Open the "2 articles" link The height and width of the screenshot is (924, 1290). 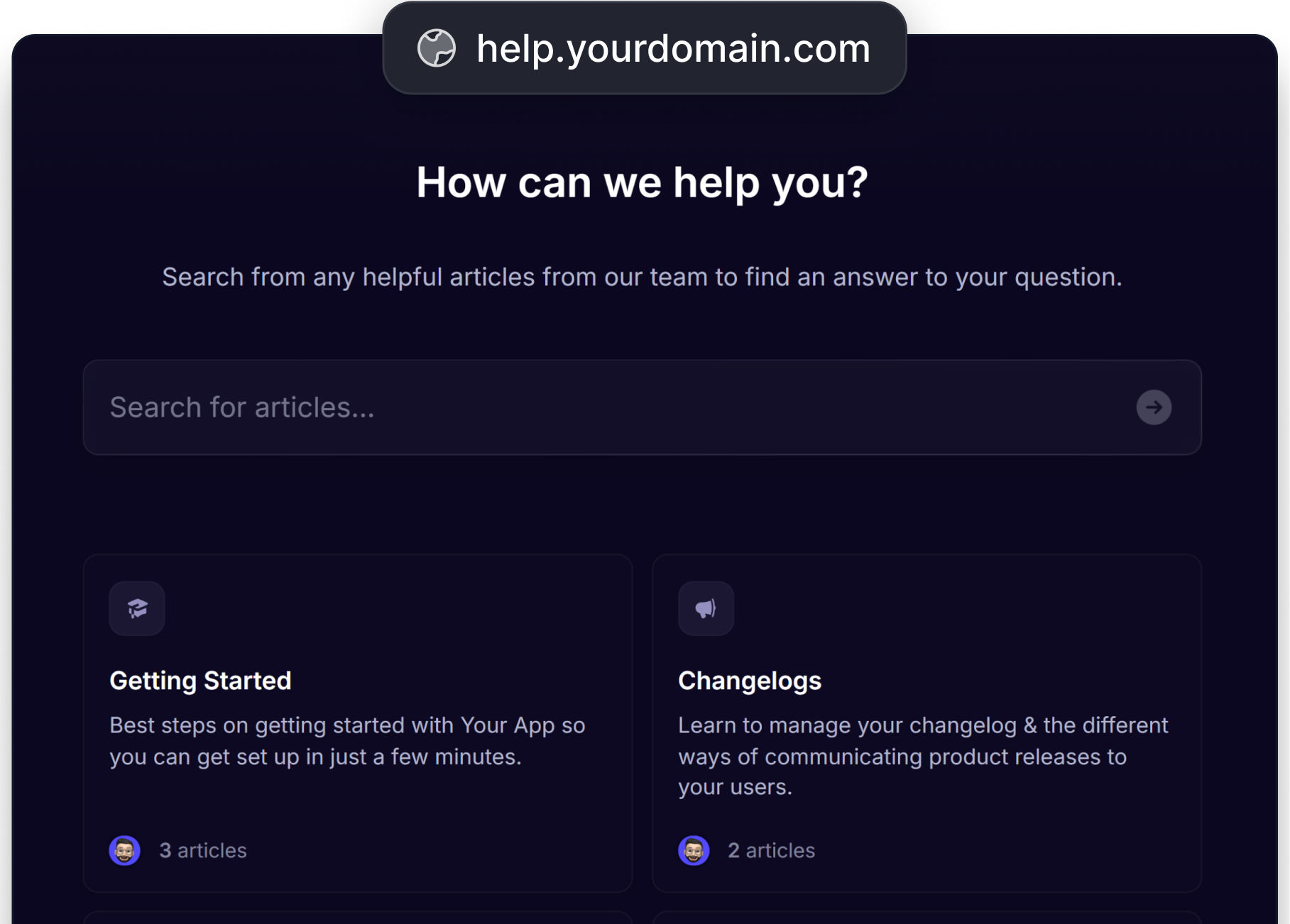772,850
